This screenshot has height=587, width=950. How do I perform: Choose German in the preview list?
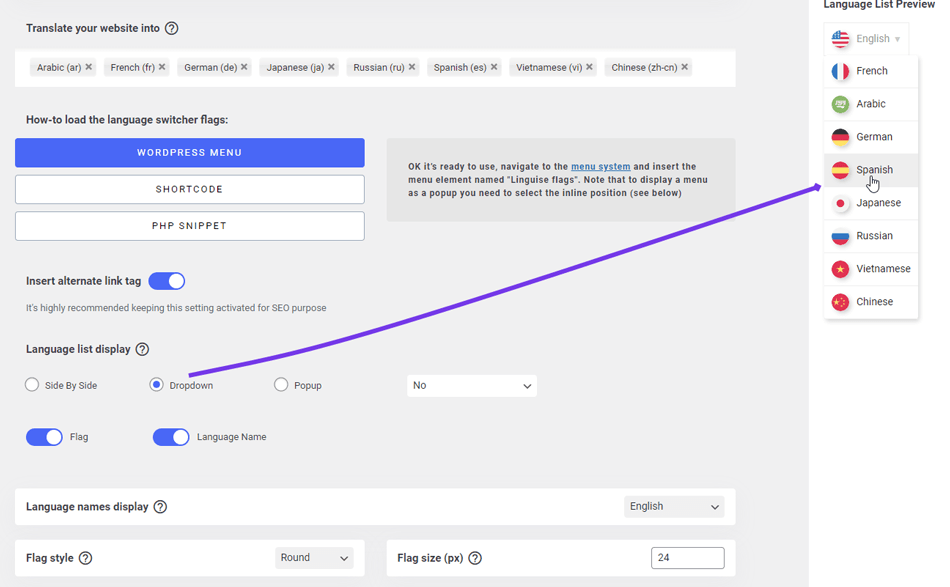tap(871, 138)
